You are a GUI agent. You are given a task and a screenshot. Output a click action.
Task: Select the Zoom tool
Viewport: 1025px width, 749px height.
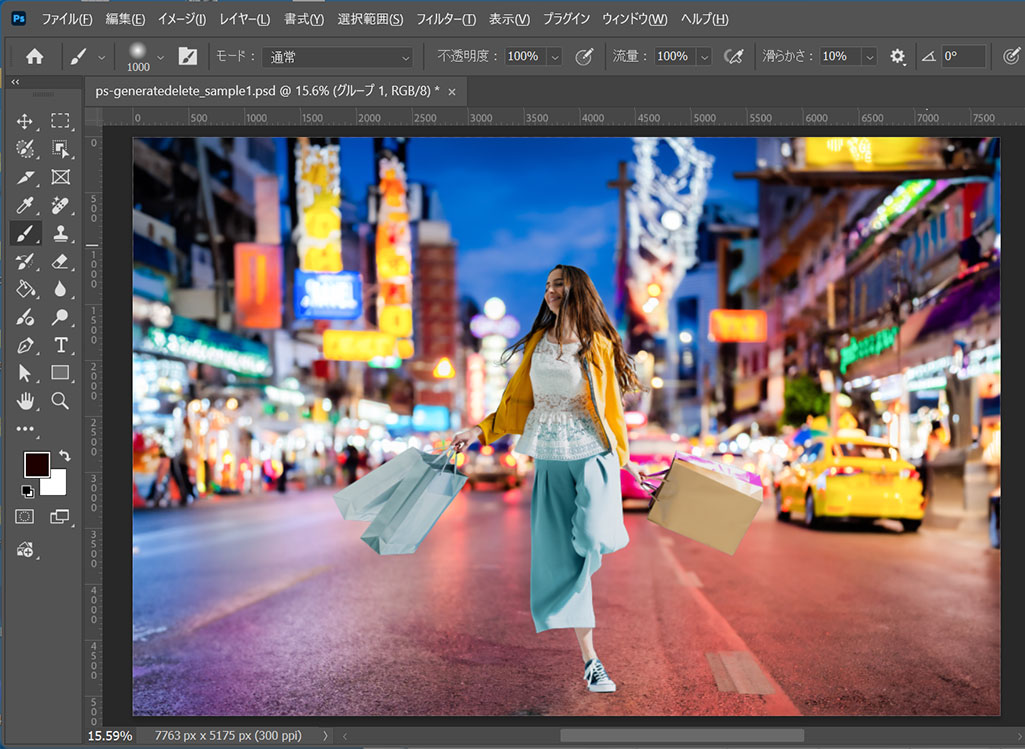(60, 401)
